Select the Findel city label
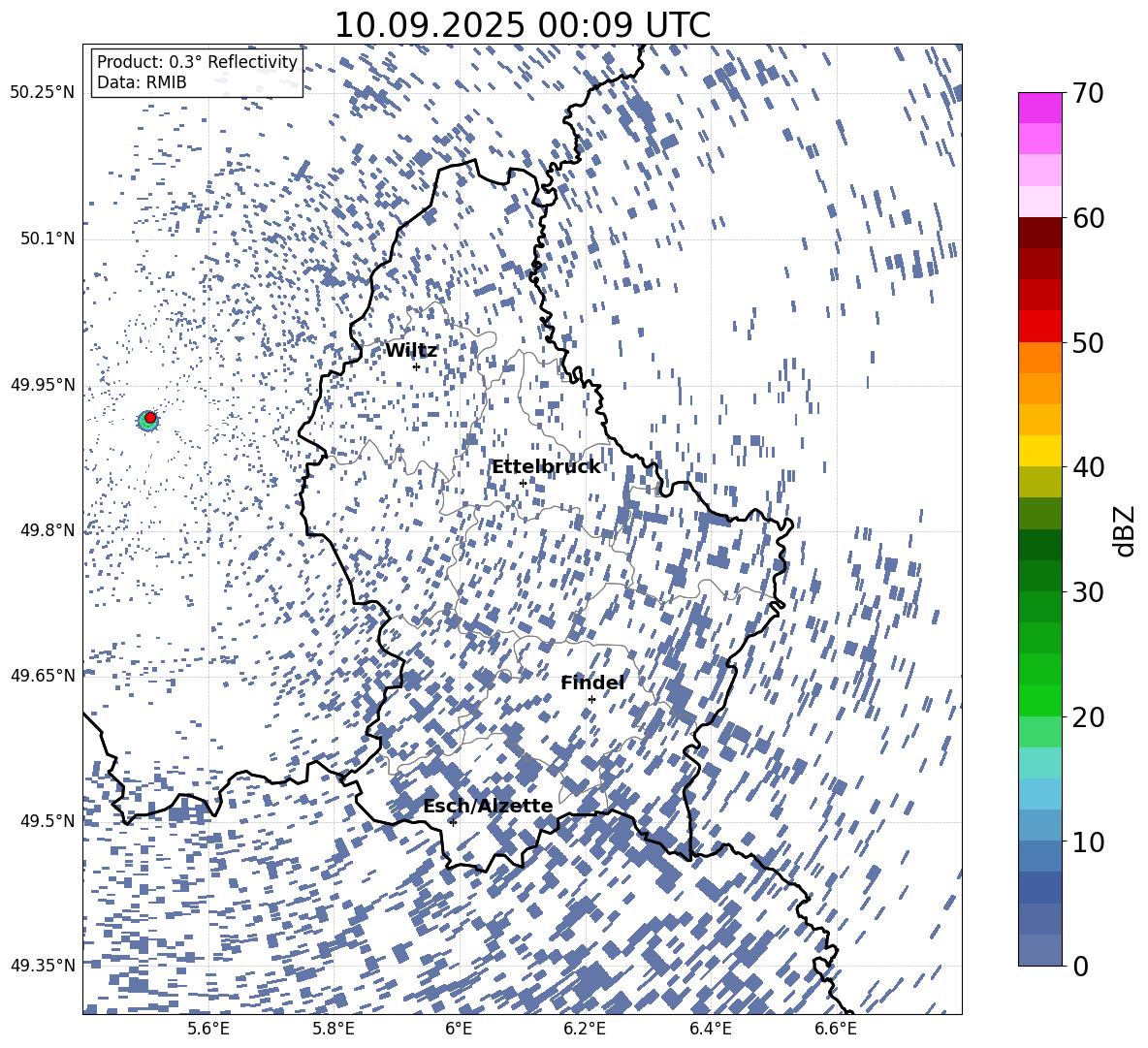 point(592,683)
